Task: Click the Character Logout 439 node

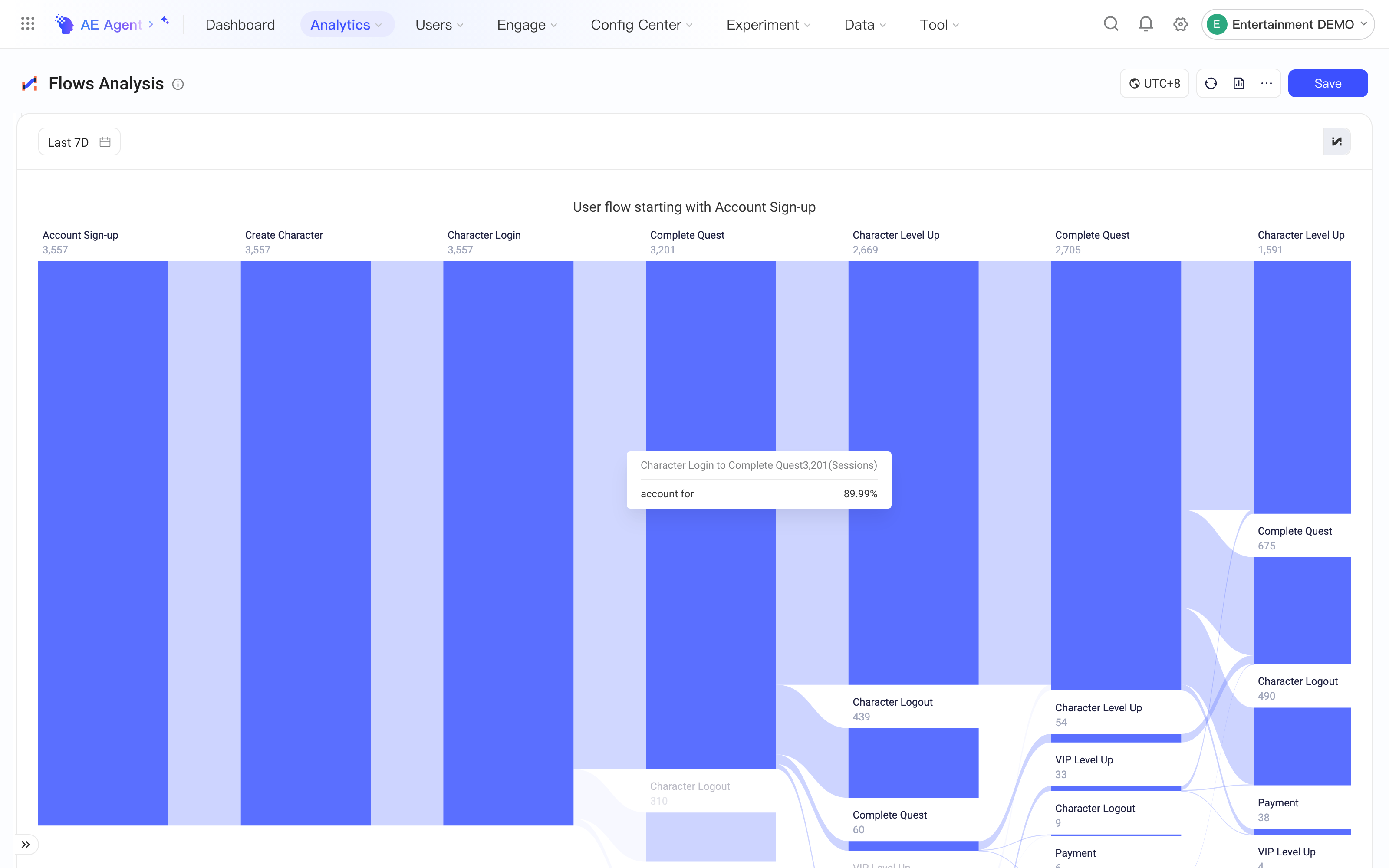Action: pyautogui.click(x=913, y=763)
